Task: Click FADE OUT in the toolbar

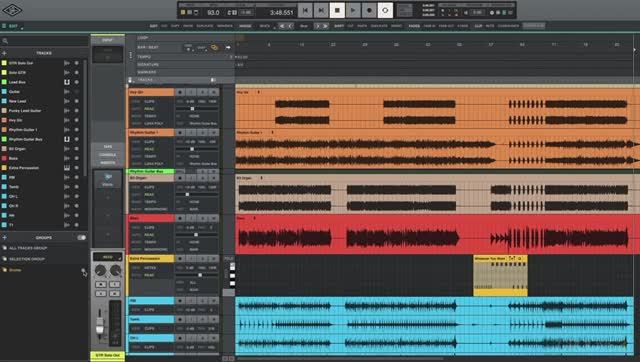Action: point(446,26)
